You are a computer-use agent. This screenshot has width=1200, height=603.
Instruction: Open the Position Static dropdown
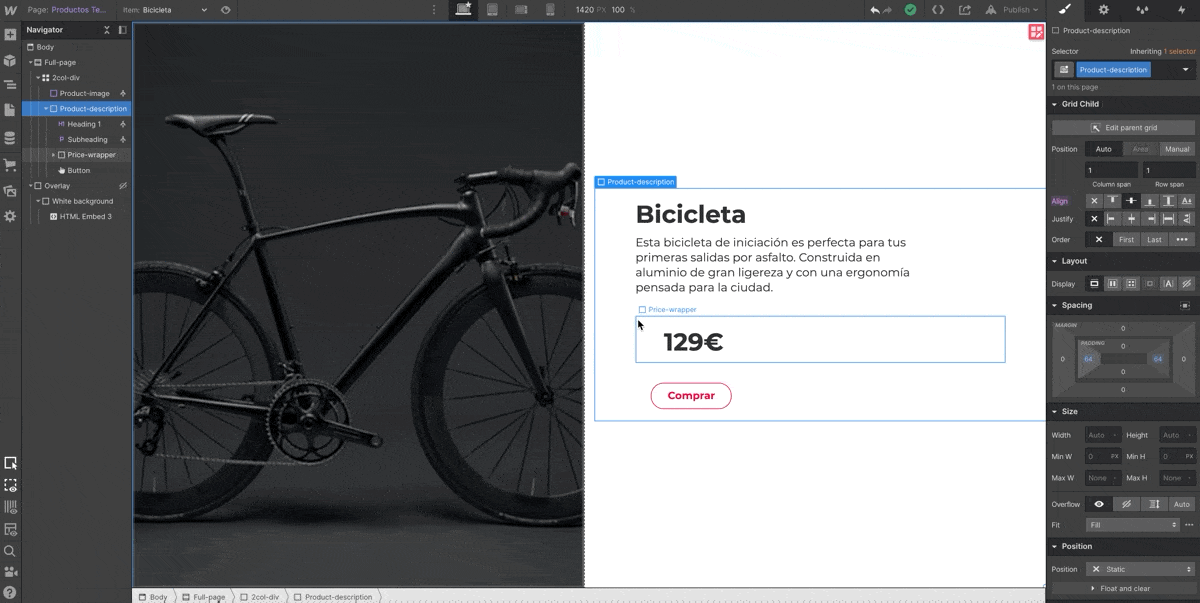tap(1140, 569)
